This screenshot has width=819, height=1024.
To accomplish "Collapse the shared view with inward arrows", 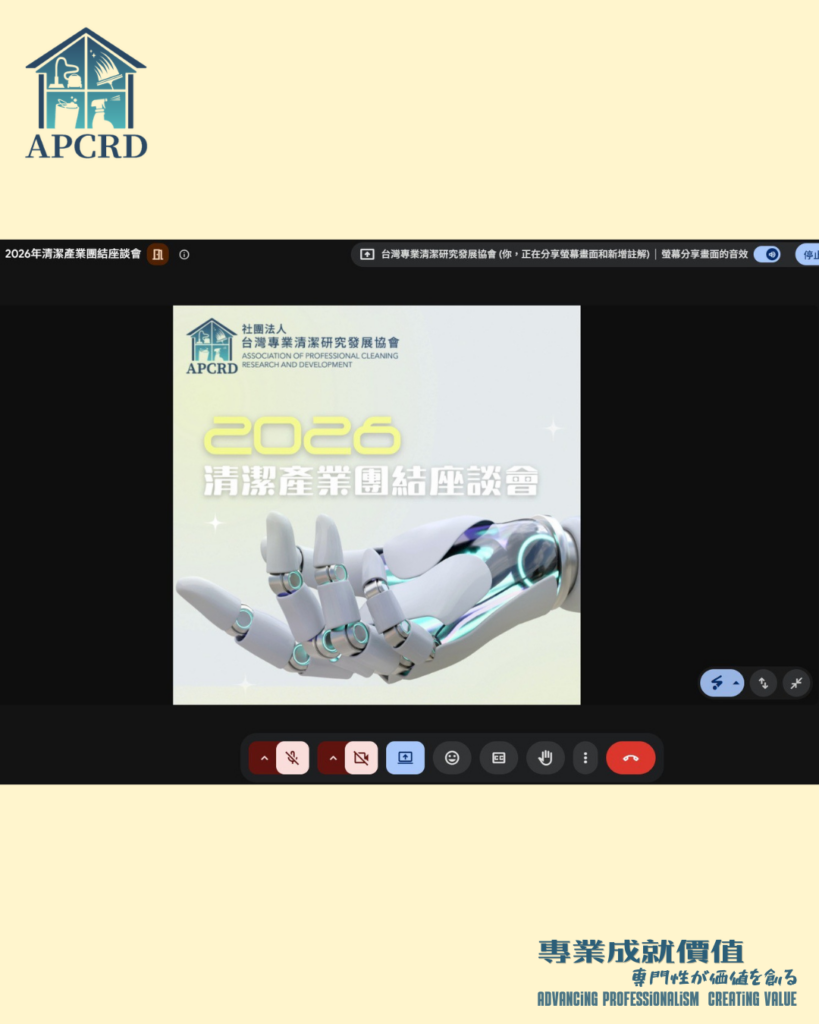I will (796, 683).
